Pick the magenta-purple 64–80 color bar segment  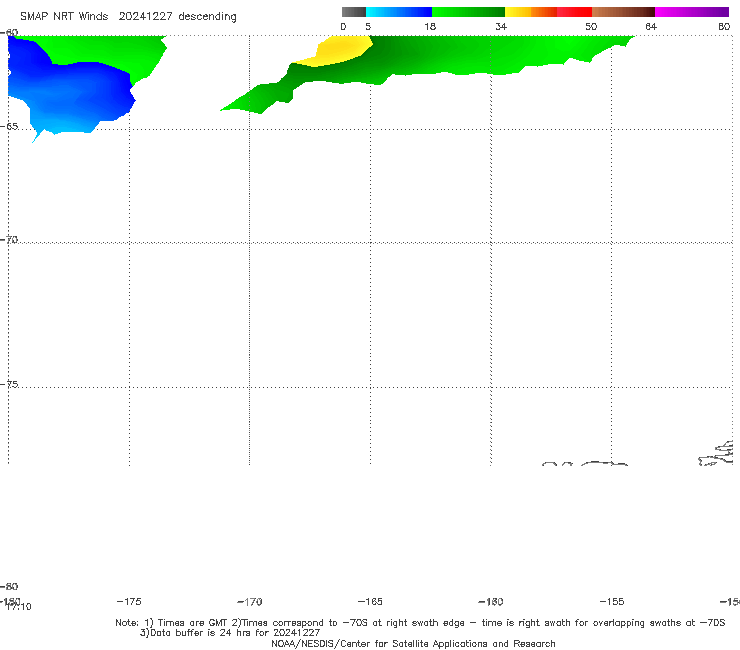click(x=692, y=12)
